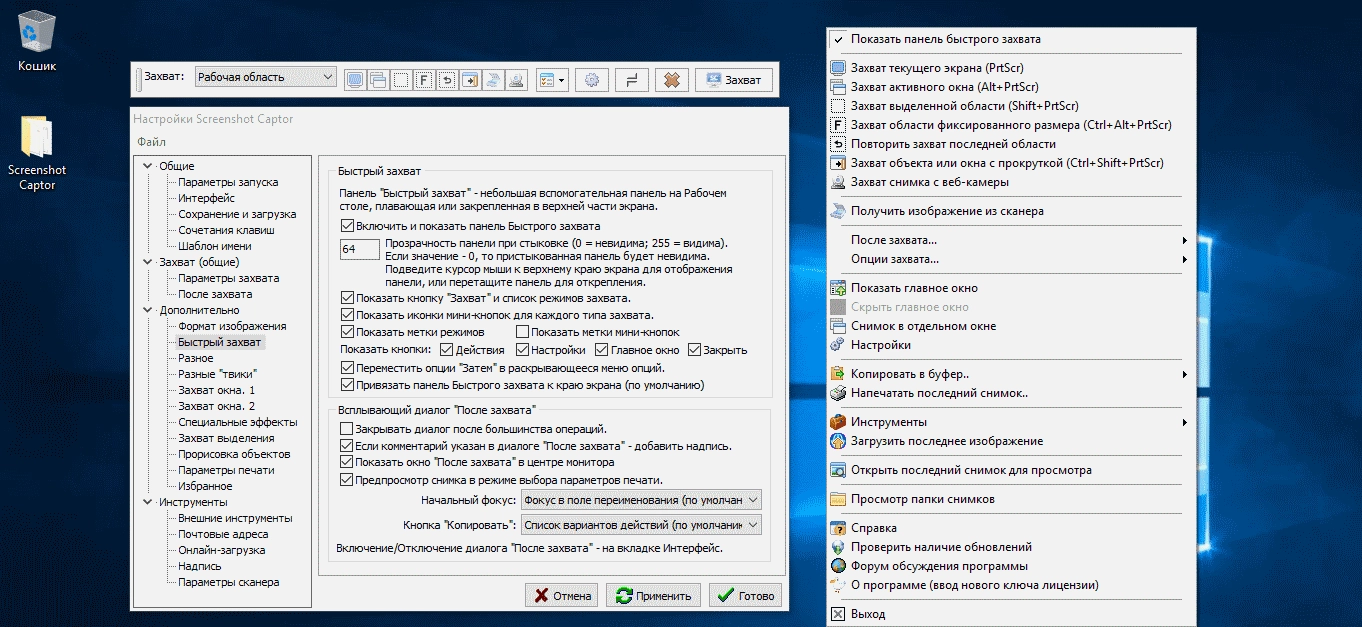Viewport: 1362px width, 627px height.
Task: Click Инструменты toolbox icon in menu
Action: [x=838, y=422]
